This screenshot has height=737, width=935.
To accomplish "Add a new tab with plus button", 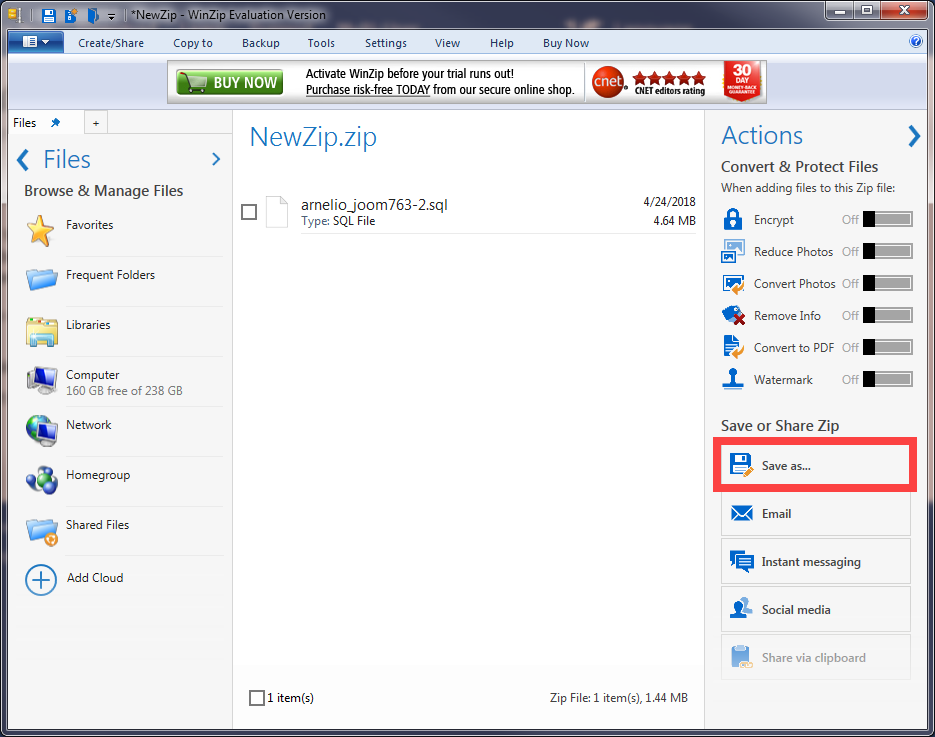I will coord(96,123).
